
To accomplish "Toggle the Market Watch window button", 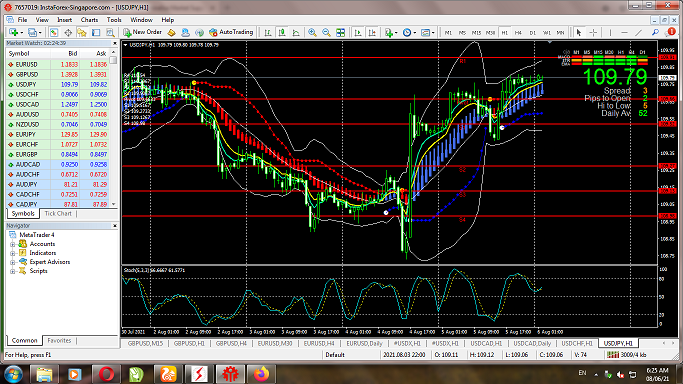I will (54, 33).
